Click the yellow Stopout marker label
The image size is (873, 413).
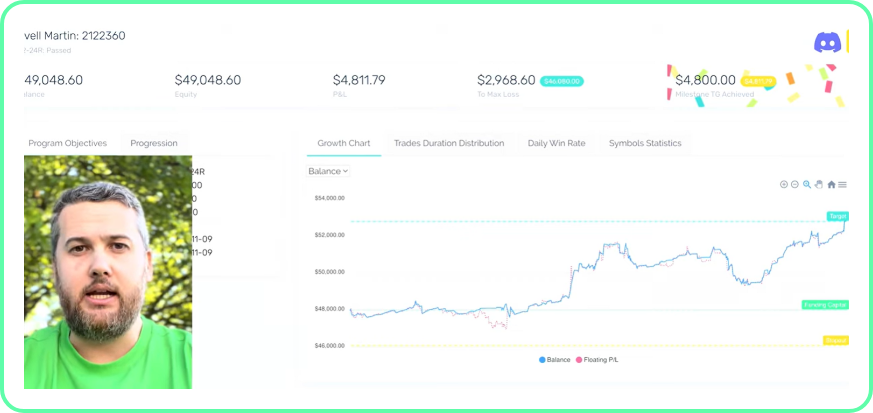(x=835, y=340)
